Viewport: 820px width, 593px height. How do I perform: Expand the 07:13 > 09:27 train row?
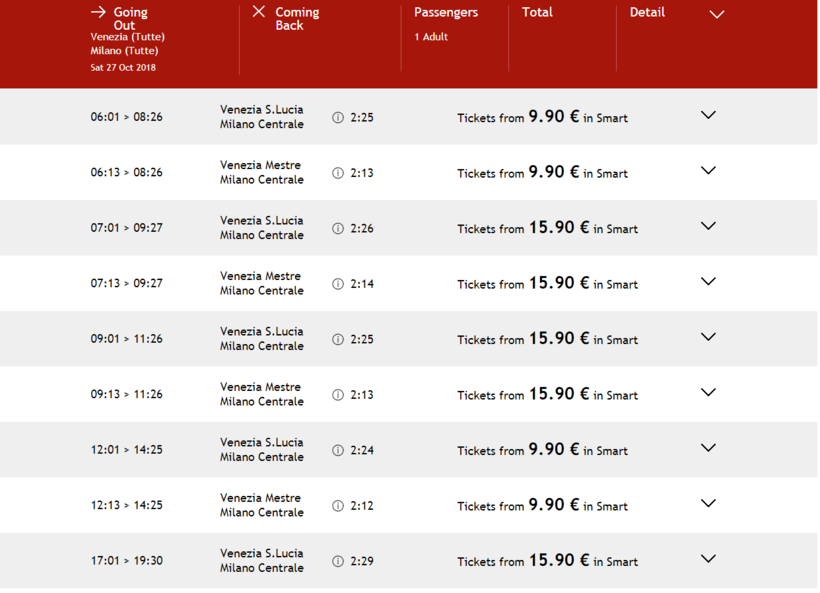pos(708,282)
